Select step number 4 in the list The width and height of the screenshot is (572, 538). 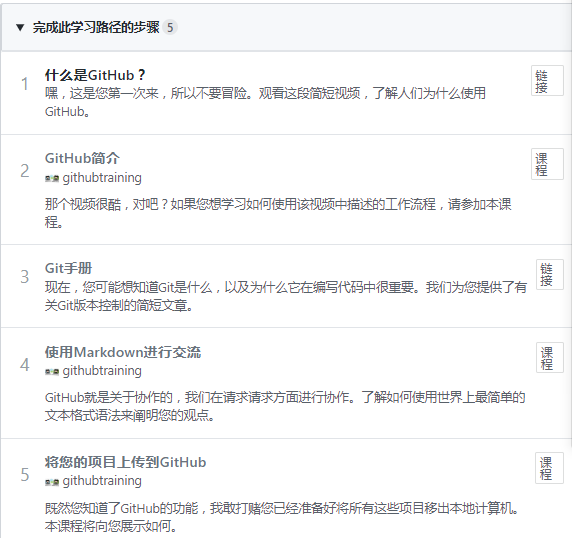(24, 365)
